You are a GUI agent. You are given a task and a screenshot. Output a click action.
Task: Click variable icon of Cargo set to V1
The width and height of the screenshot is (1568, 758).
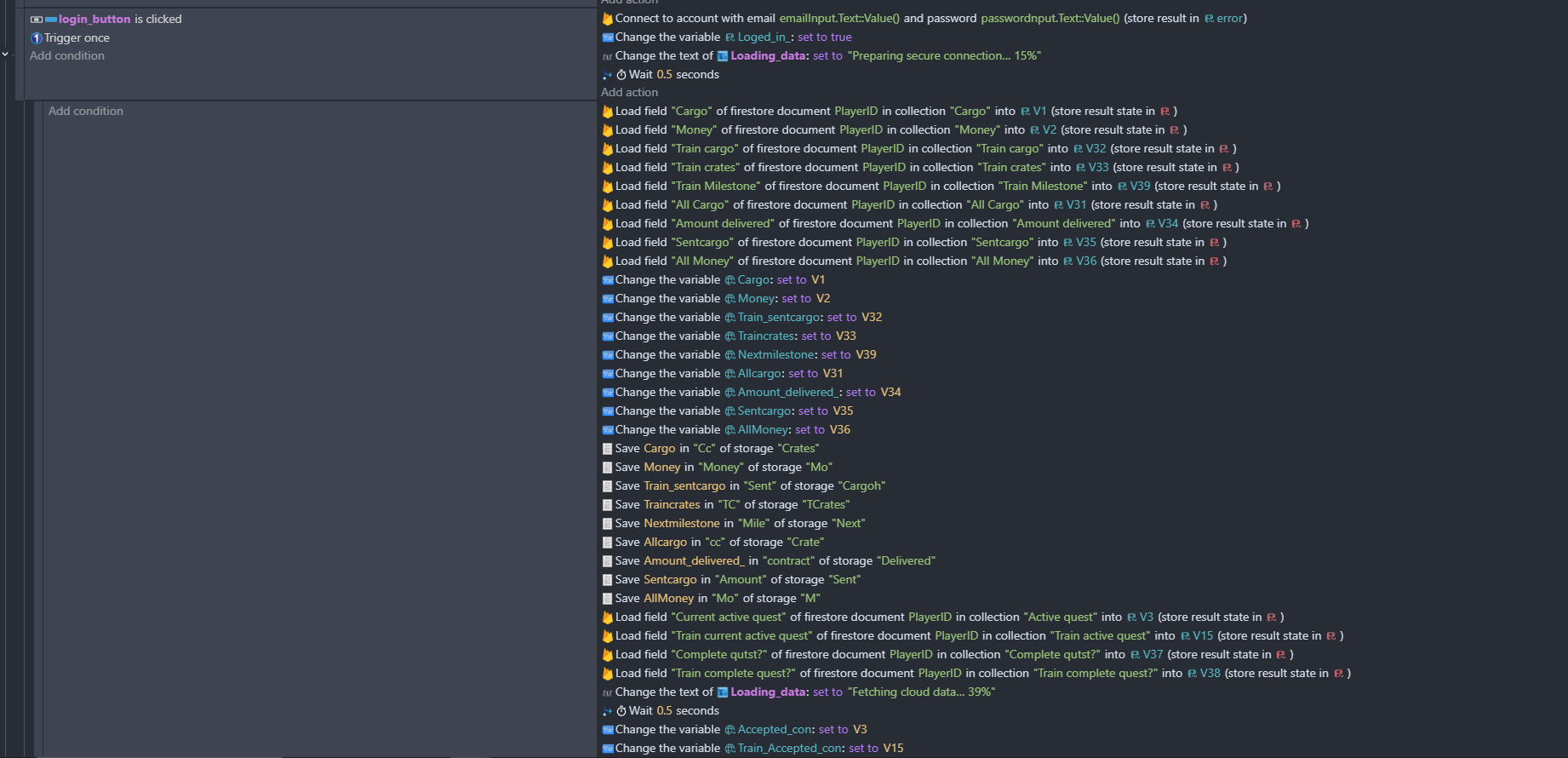pyautogui.click(x=608, y=279)
